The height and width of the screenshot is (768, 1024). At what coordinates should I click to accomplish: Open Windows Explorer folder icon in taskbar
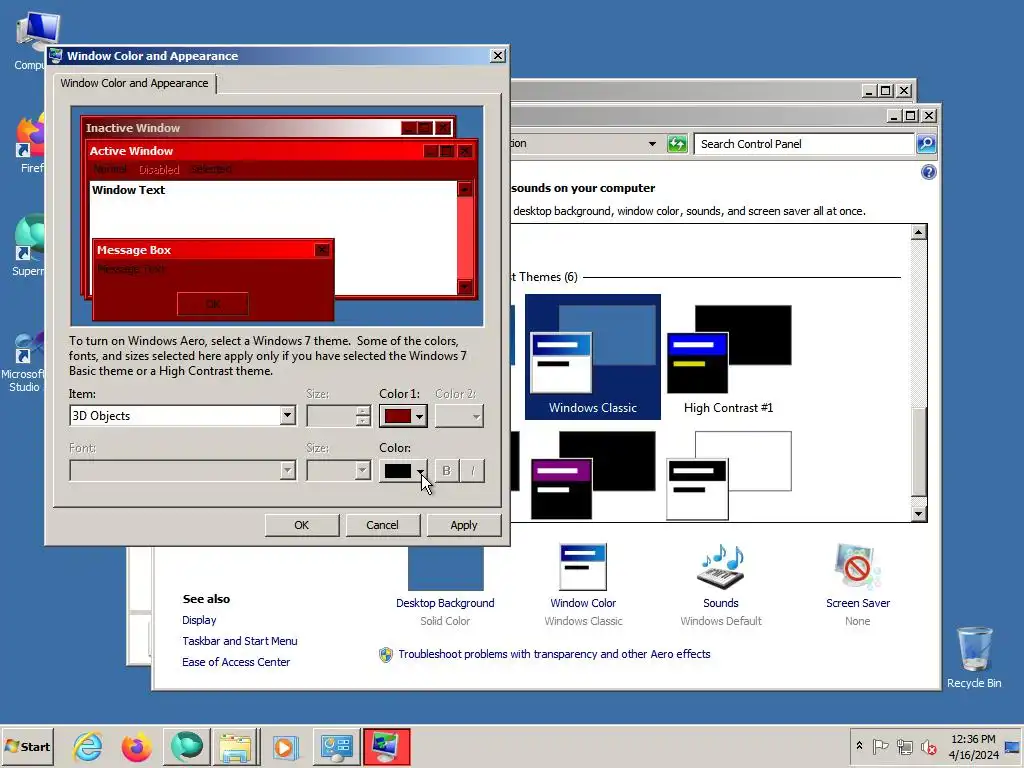236,746
